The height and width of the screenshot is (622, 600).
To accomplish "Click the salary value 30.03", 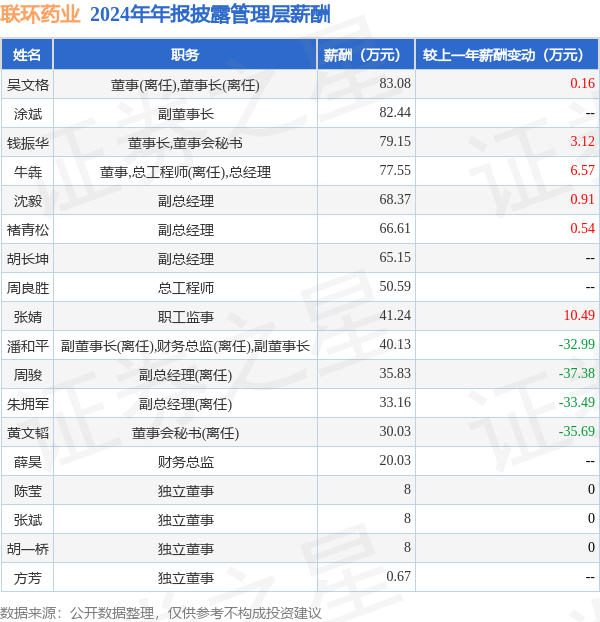I will [x=395, y=431].
